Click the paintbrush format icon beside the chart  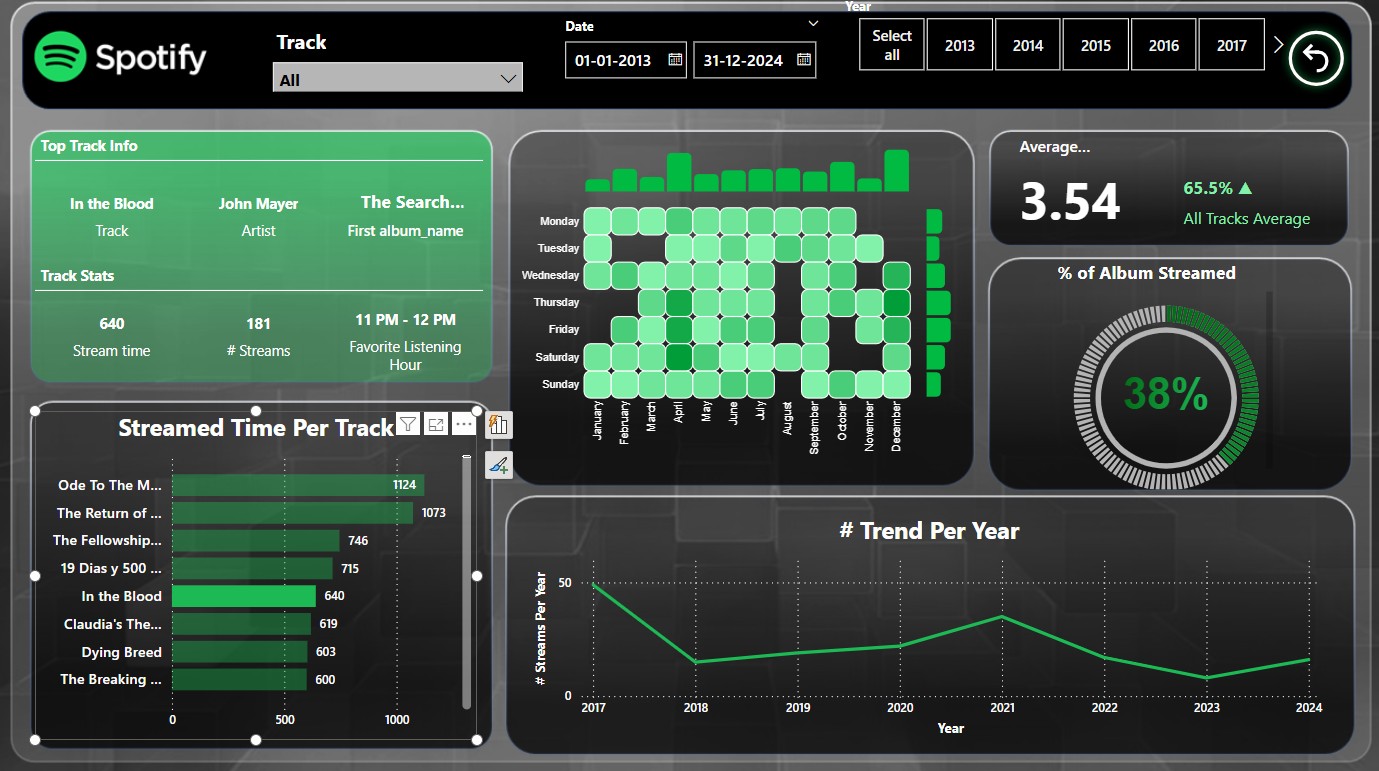pyautogui.click(x=498, y=464)
